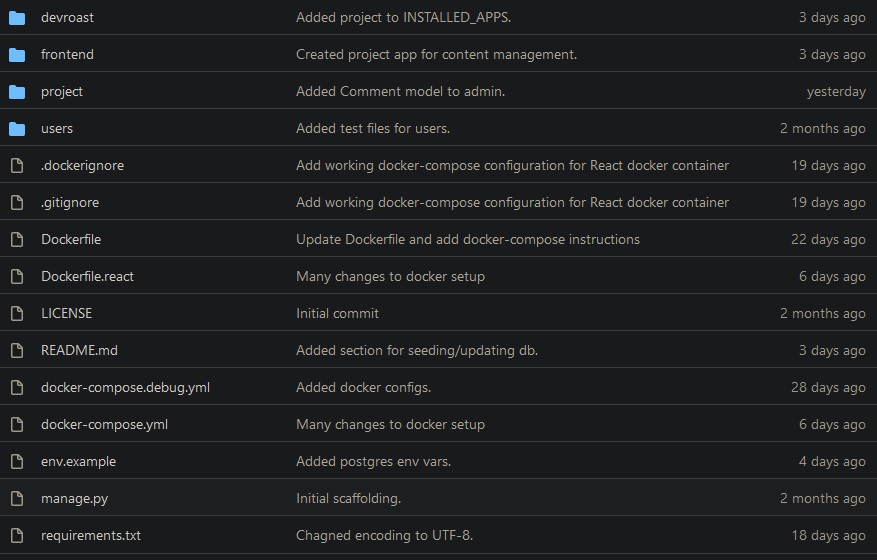
Task: Open the .gitignore file
Action: [70, 203]
